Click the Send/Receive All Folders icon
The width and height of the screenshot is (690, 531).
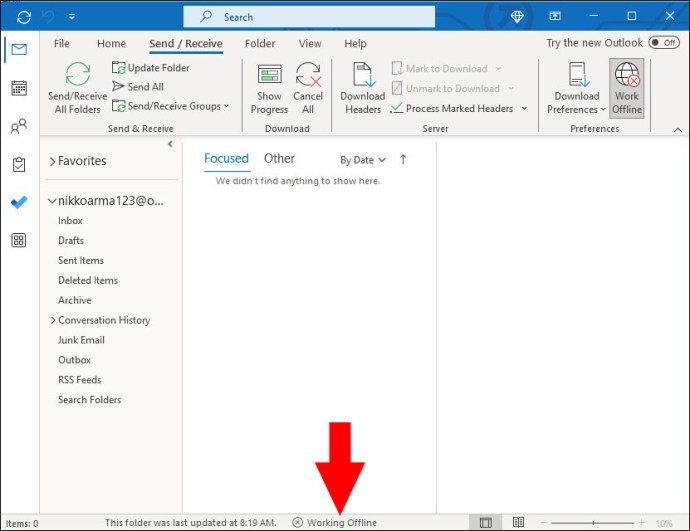click(78, 73)
